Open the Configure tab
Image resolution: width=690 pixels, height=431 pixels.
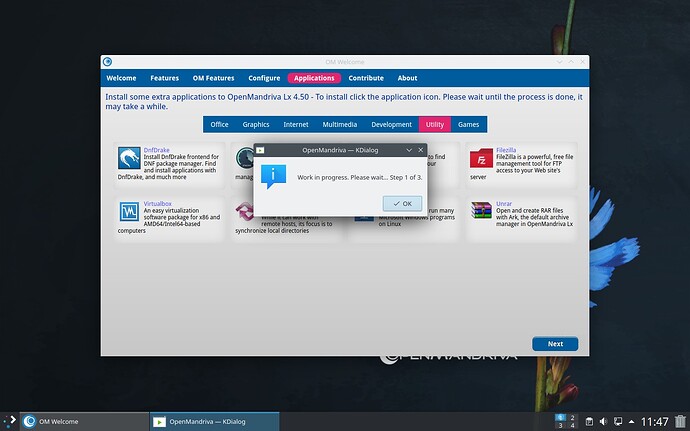[264, 78]
